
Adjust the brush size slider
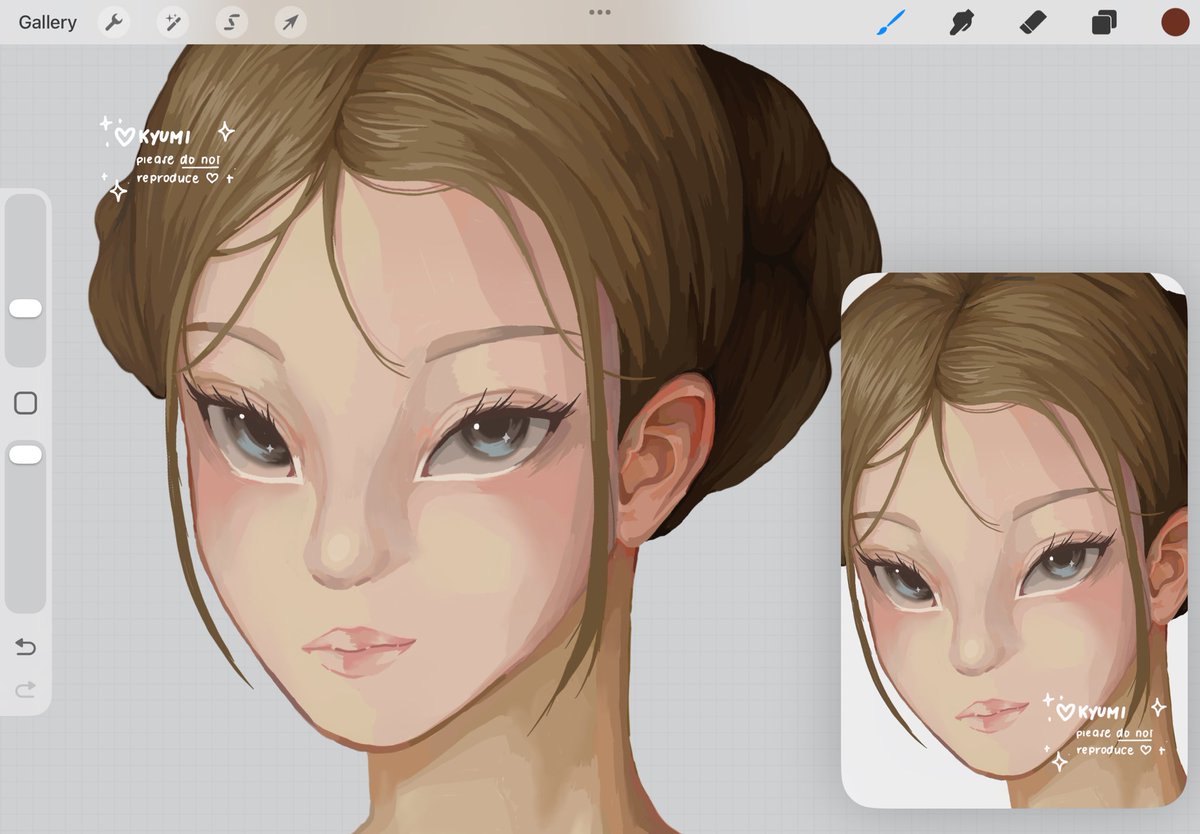25,308
